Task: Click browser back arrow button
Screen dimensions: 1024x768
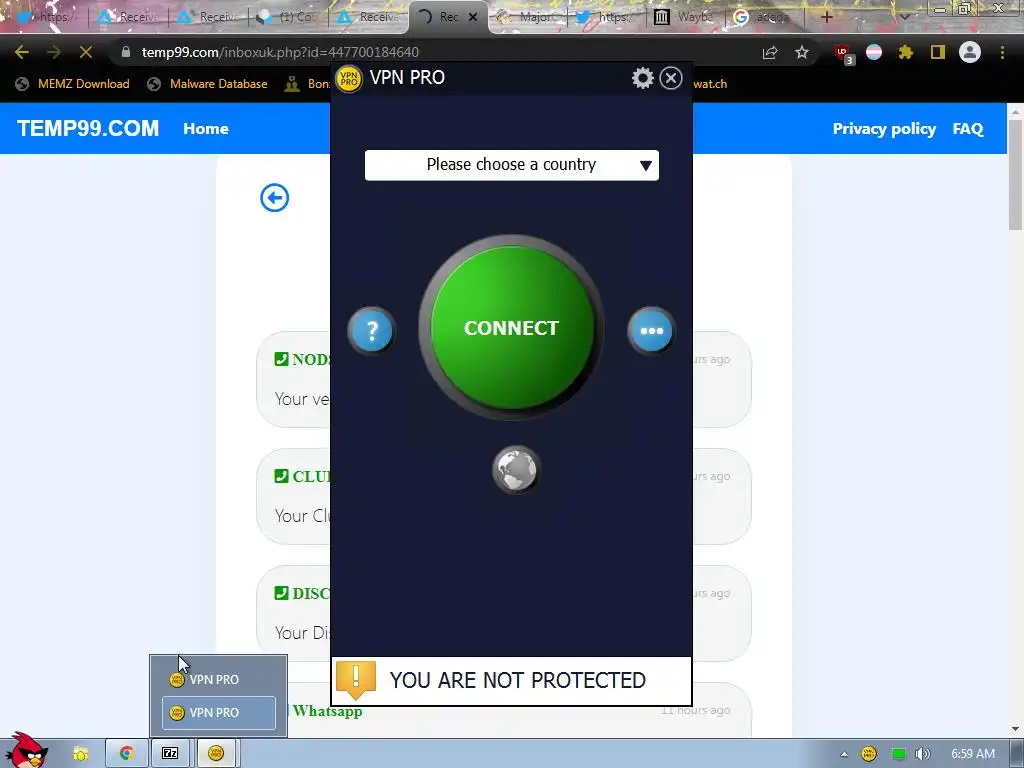Action: [22, 52]
